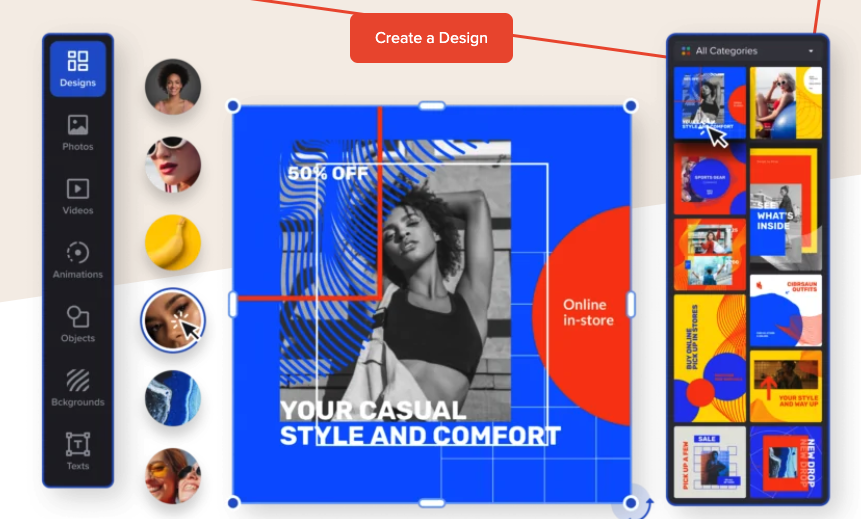Select the blue marble texture circle
Viewport: 861px width, 519px height.
[173, 398]
